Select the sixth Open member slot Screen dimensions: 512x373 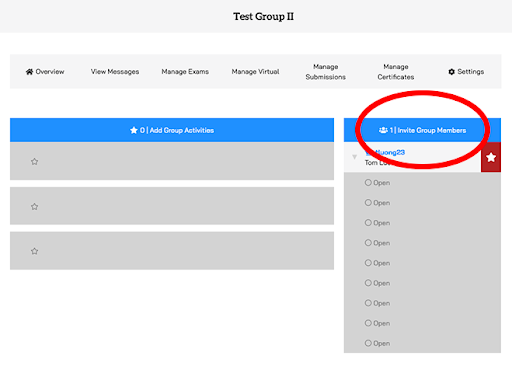tap(377, 283)
